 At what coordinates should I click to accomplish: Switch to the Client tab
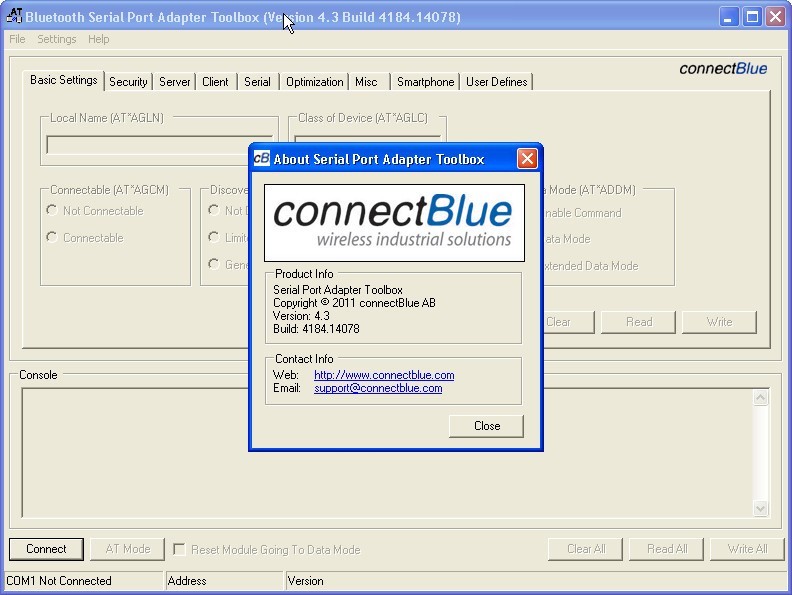point(215,82)
